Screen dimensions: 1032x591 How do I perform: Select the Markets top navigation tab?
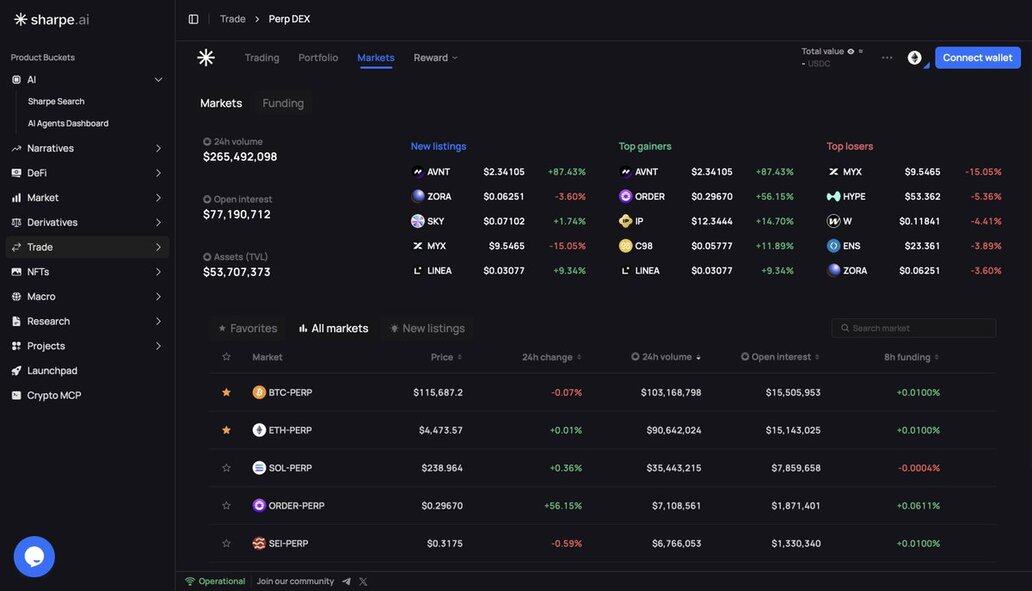[x=376, y=58]
